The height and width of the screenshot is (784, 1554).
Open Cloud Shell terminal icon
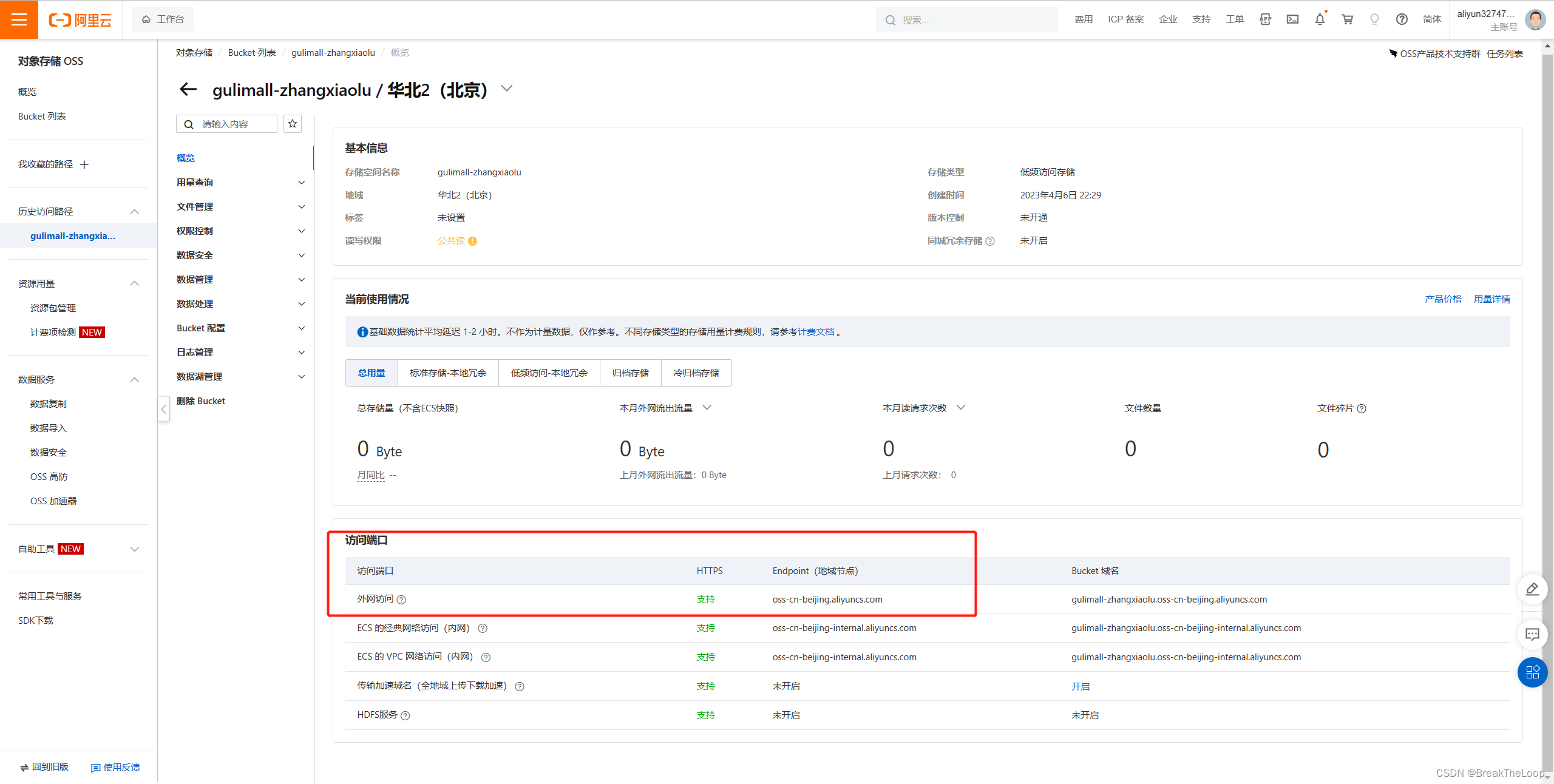point(1292,19)
